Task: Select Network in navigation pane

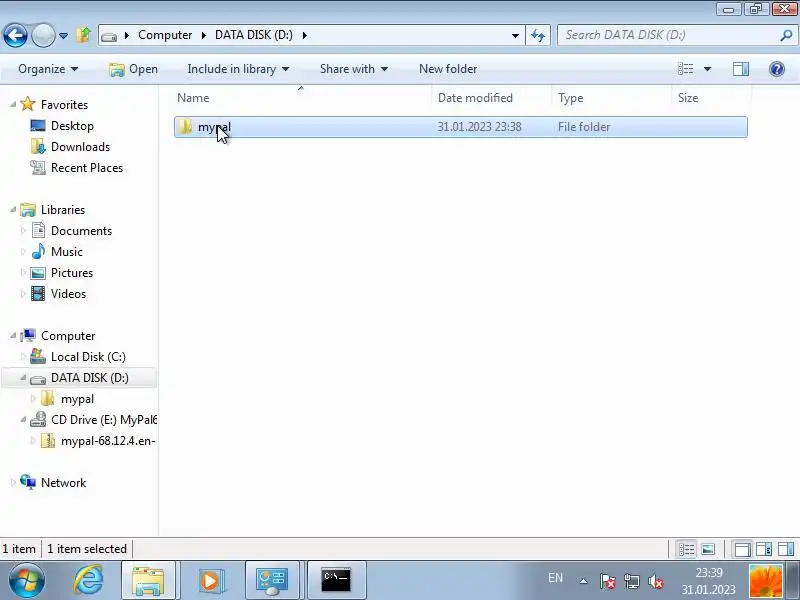Action: pyautogui.click(x=63, y=483)
